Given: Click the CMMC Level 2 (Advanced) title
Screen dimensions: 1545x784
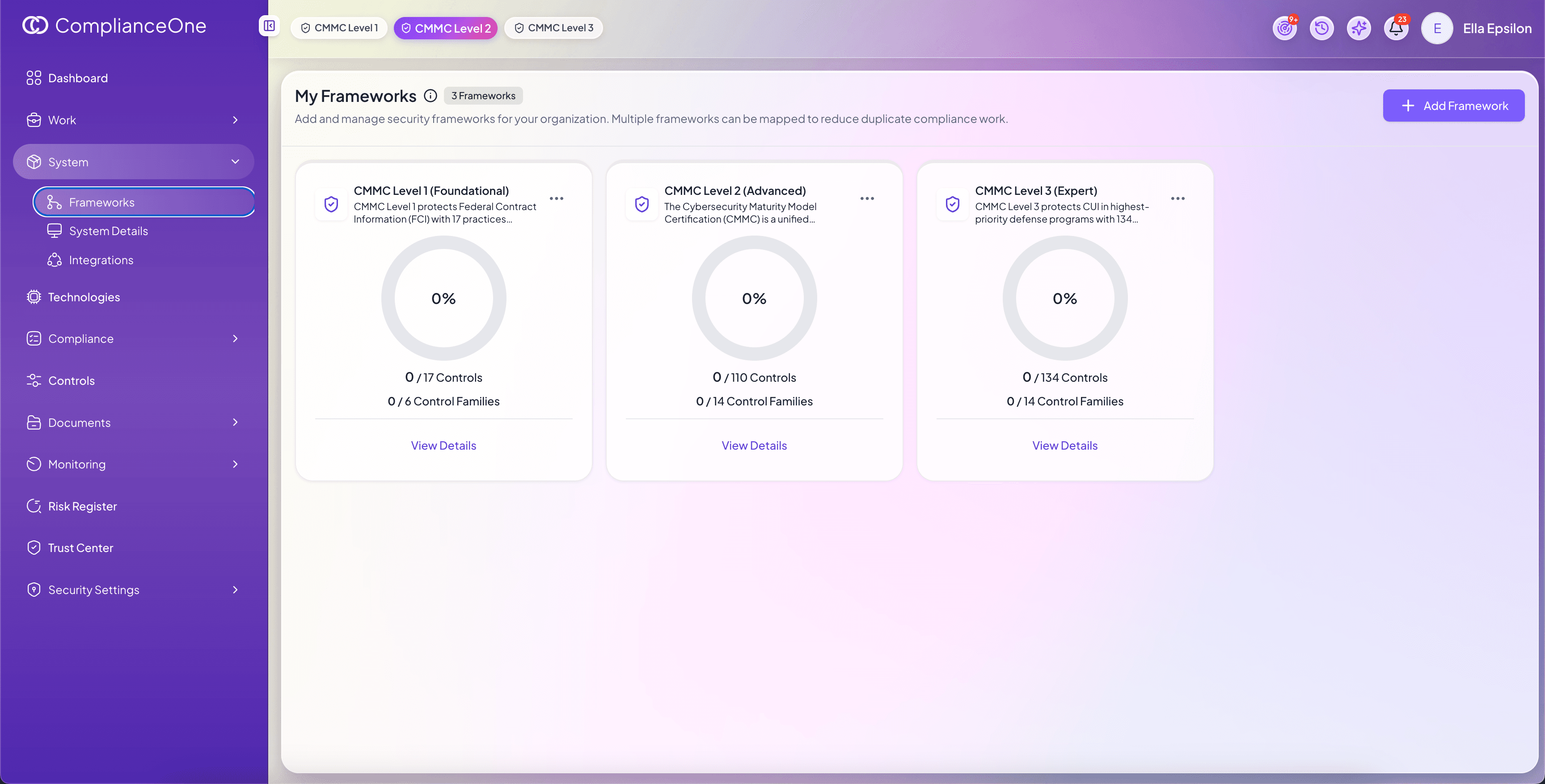Looking at the screenshot, I should pos(735,191).
